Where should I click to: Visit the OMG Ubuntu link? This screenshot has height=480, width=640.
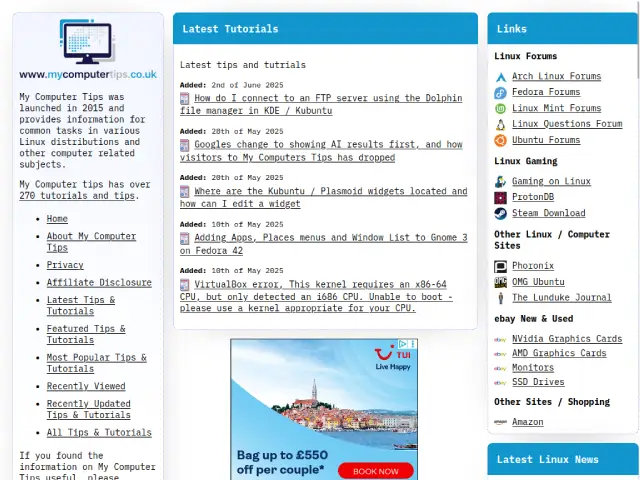click(538, 282)
